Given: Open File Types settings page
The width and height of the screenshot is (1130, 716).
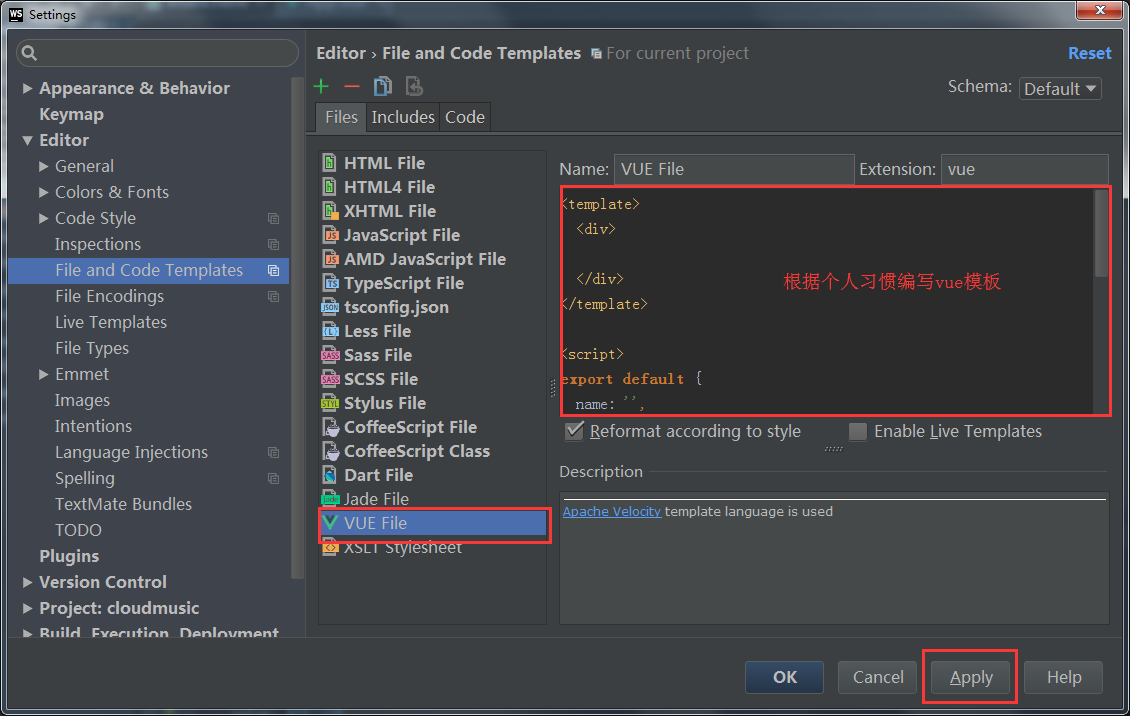Looking at the screenshot, I should [x=92, y=349].
